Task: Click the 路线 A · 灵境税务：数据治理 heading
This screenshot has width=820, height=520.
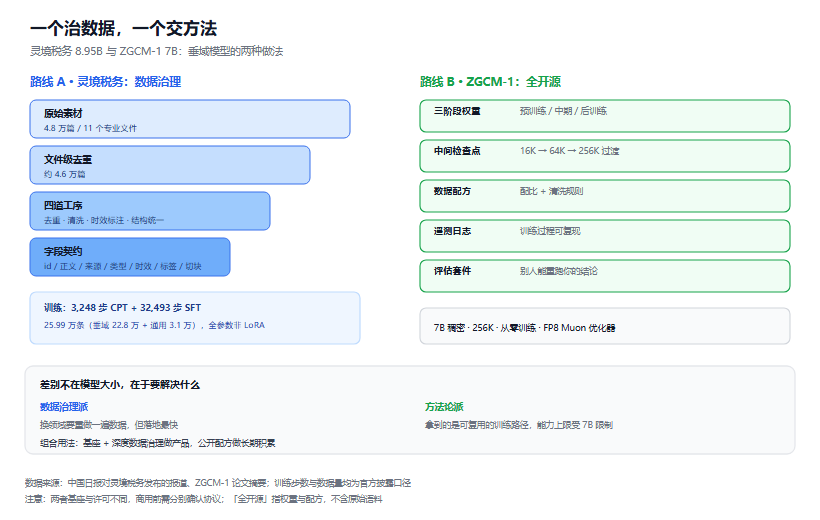Action: [x=106, y=82]
